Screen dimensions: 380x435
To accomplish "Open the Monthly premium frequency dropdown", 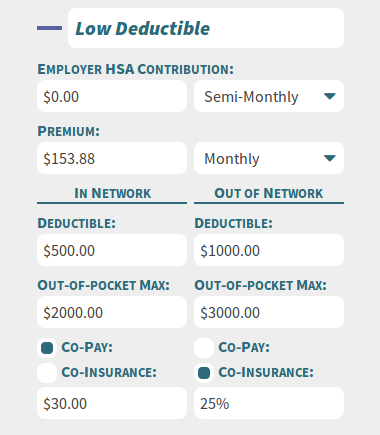I will point(269,158).
